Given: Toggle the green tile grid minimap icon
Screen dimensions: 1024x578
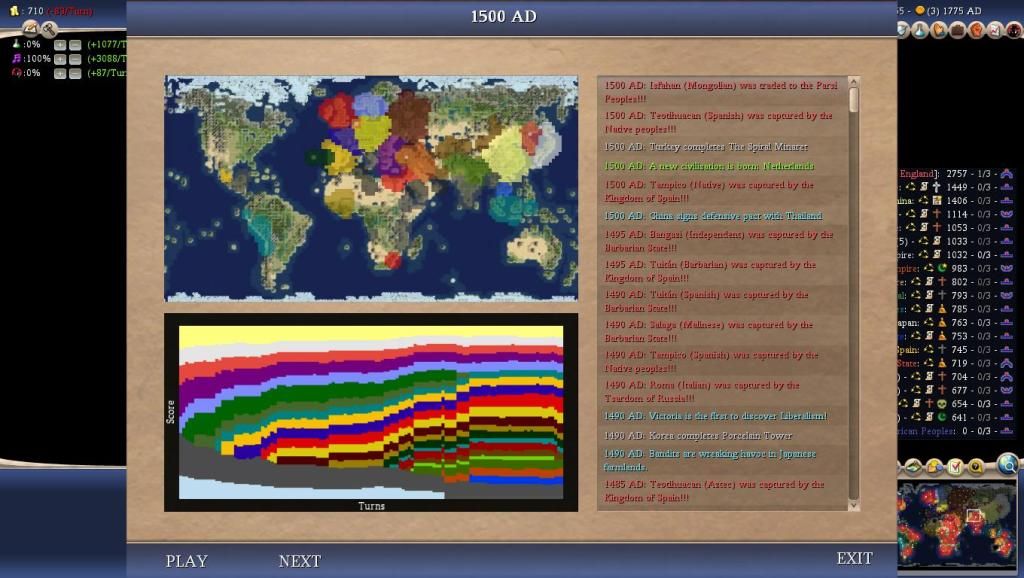Looking at the screenshot, I should point(913,466).
